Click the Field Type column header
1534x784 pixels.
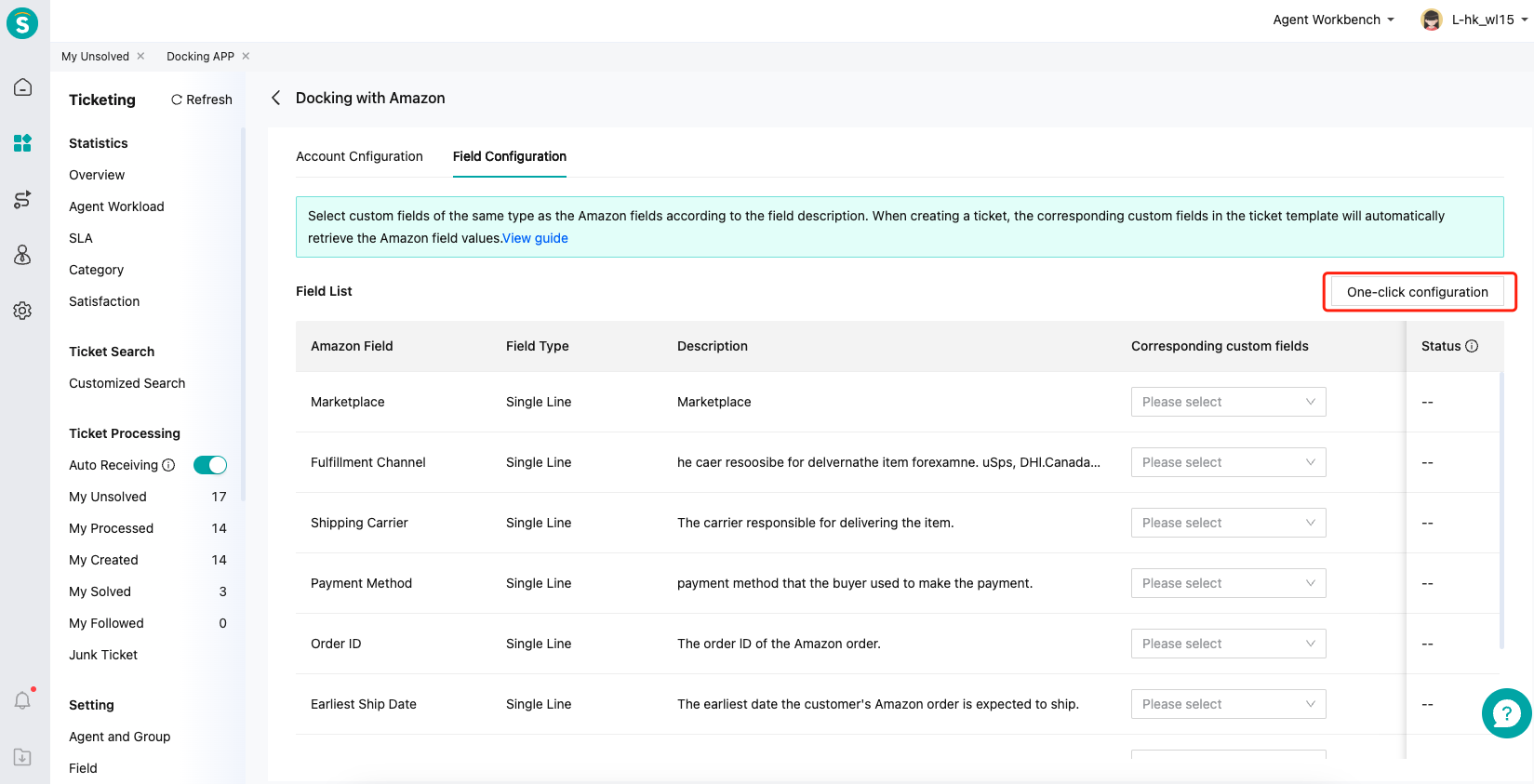[x=538, y=346]
